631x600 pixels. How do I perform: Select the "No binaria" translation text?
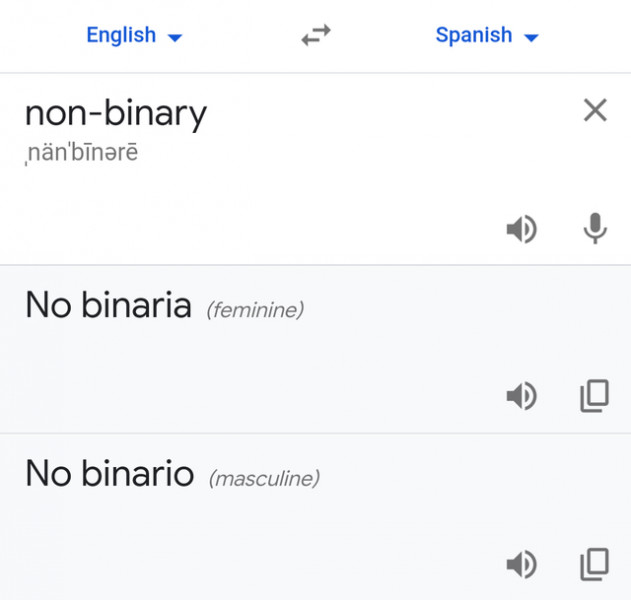point(108,305)
